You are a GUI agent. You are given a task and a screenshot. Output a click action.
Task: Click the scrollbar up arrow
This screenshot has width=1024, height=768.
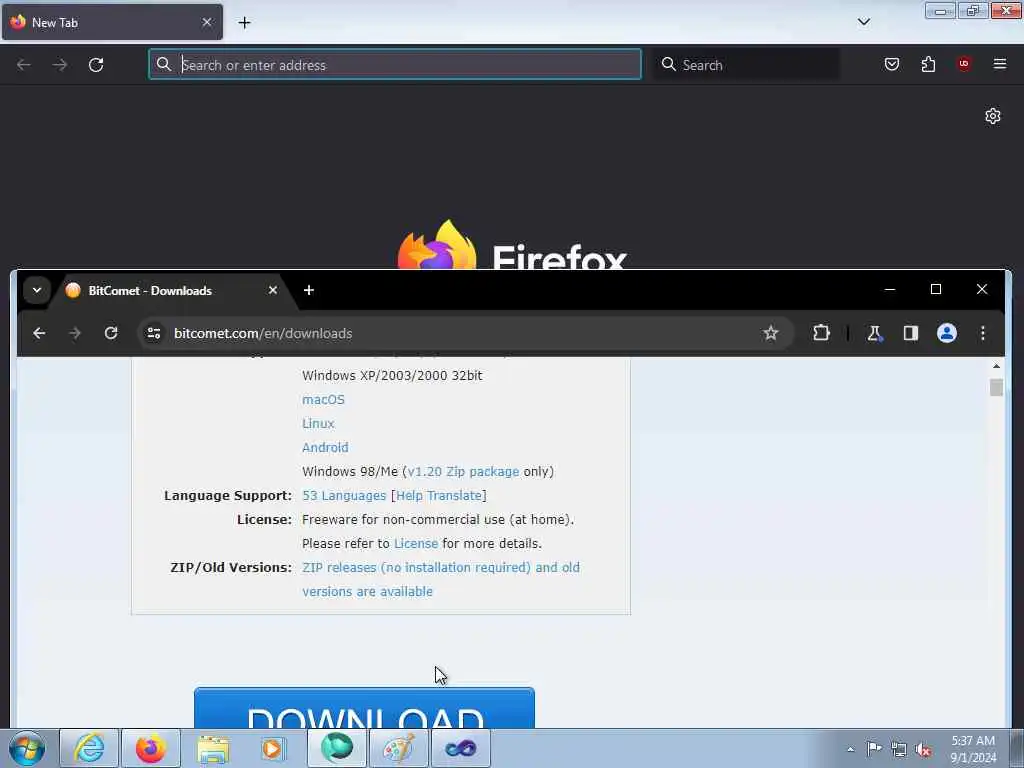coord(996,366)
